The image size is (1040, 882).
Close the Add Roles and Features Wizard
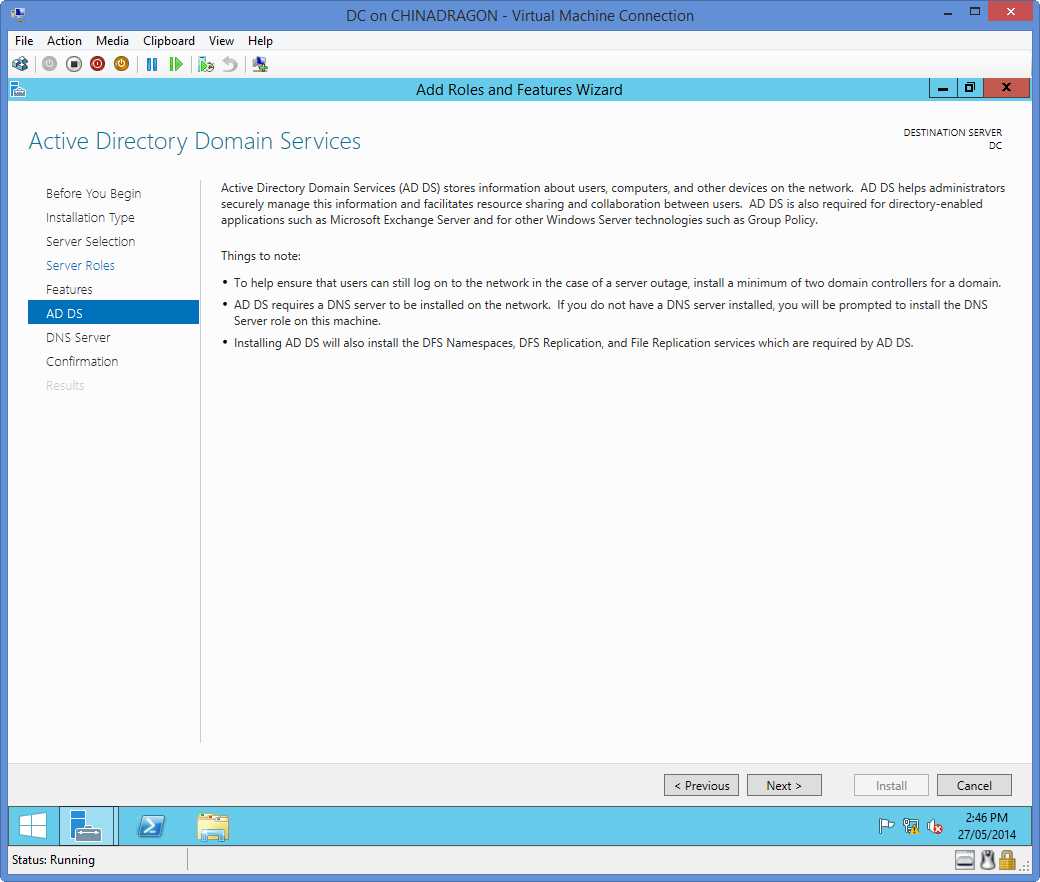pos(1006,88)
